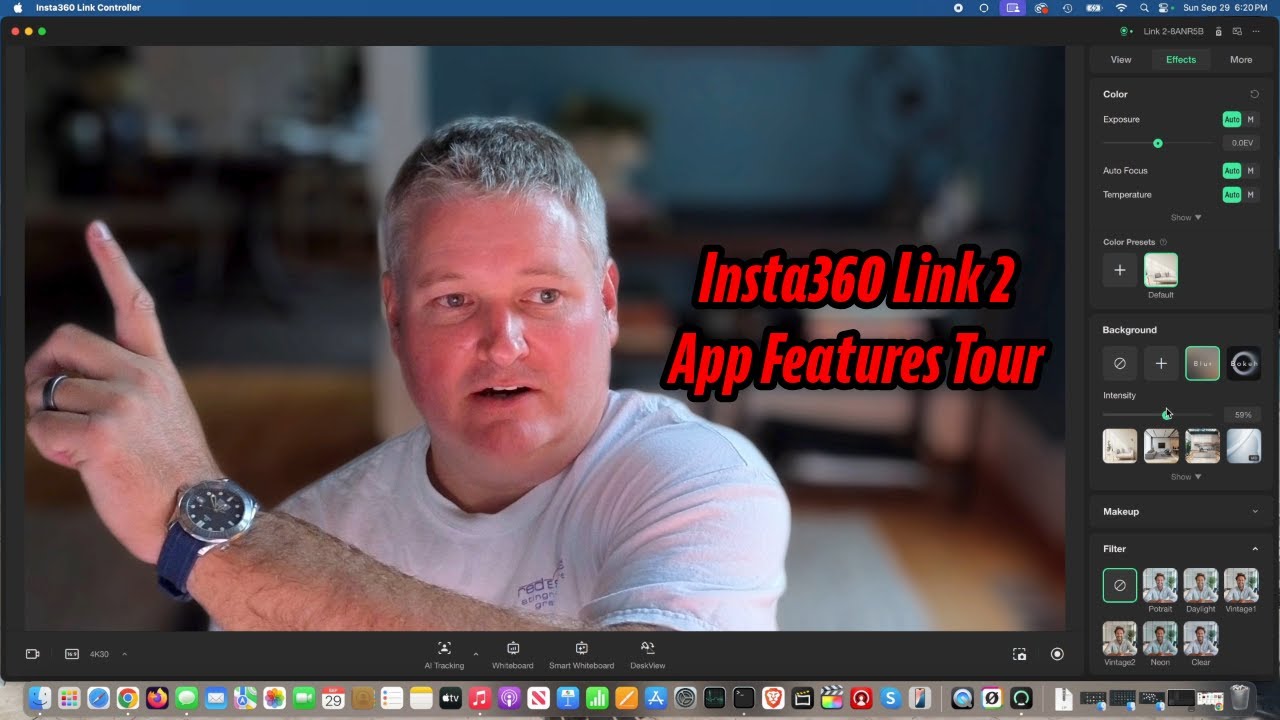Screen dimensions: 1280x720
Task: Expand the Show option under Temperature
Action: (1186, 217)
